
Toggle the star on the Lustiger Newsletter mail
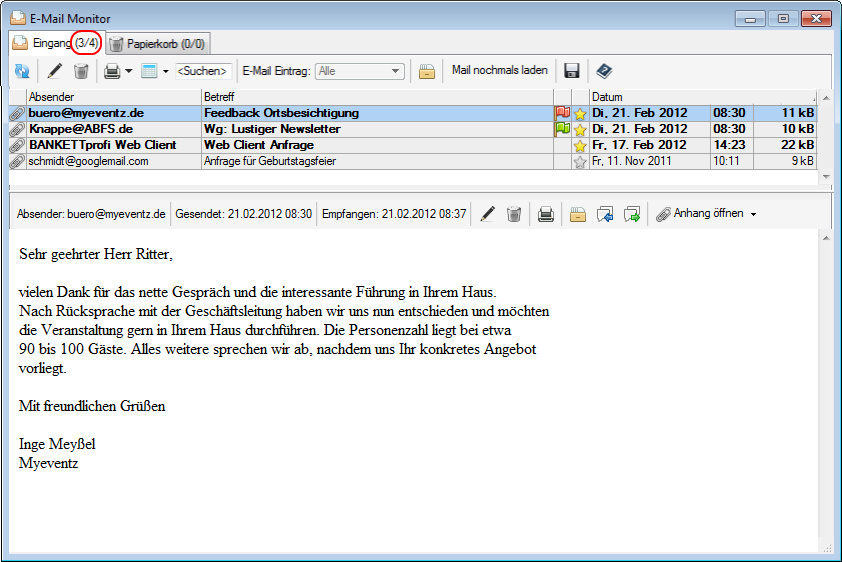[x=580, y=129]
